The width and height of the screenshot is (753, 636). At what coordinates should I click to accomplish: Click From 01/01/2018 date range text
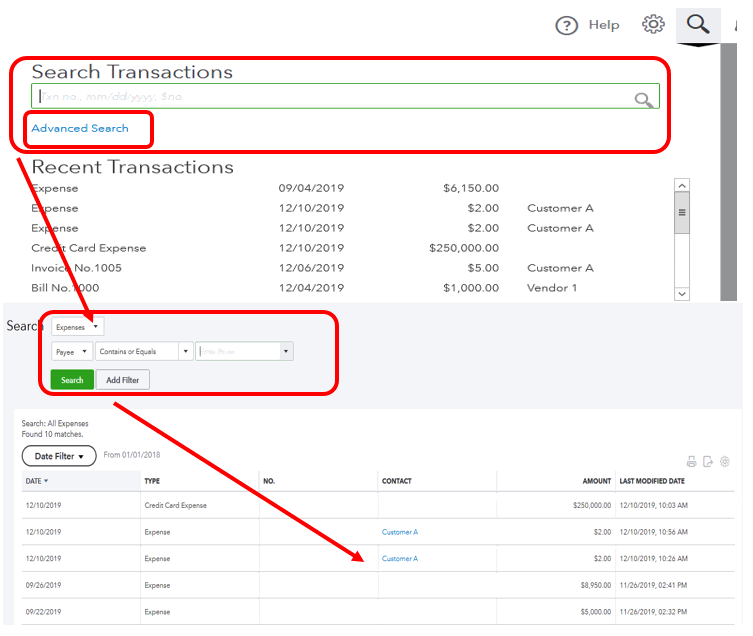click(x=132, y=455)
